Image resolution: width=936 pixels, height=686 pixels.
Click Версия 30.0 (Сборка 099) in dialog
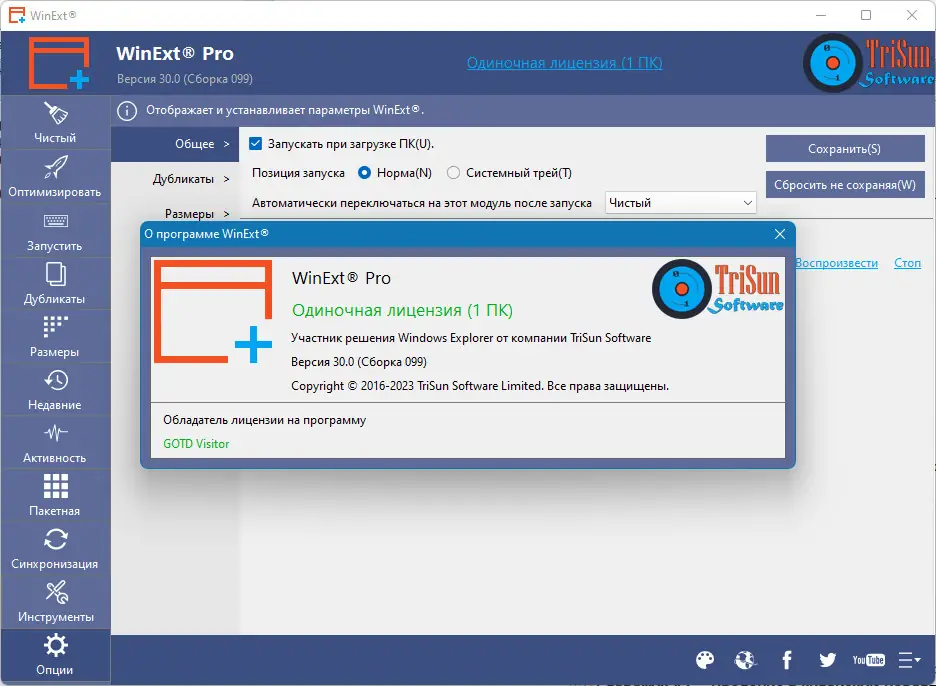(x=359, y=362)
